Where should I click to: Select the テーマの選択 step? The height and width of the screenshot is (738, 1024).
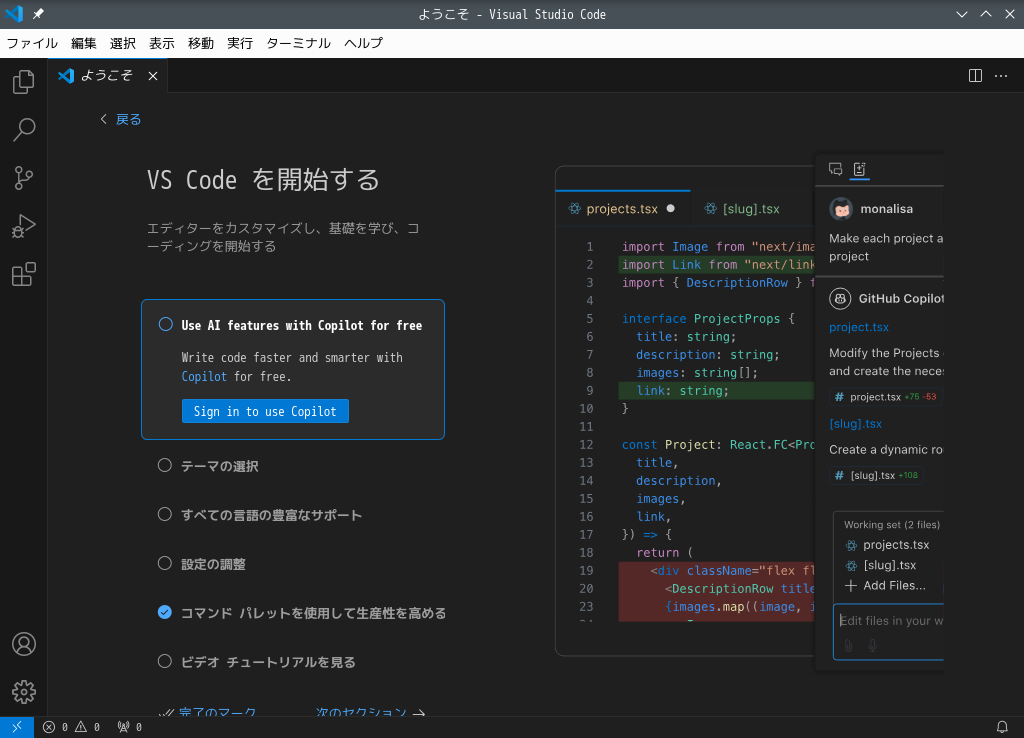[x=220, y=466]
